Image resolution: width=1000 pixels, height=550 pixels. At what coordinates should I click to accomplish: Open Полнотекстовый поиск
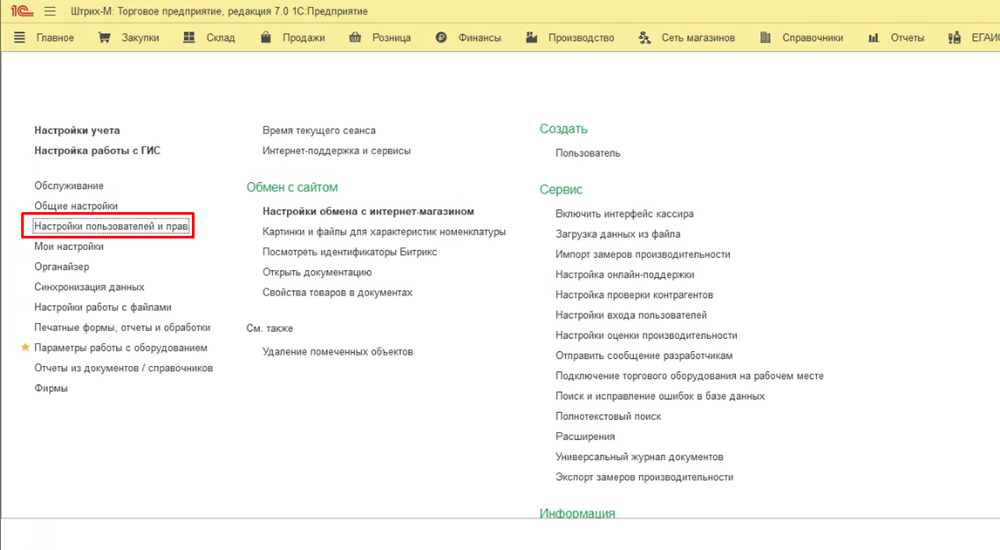tap(608, 416)
